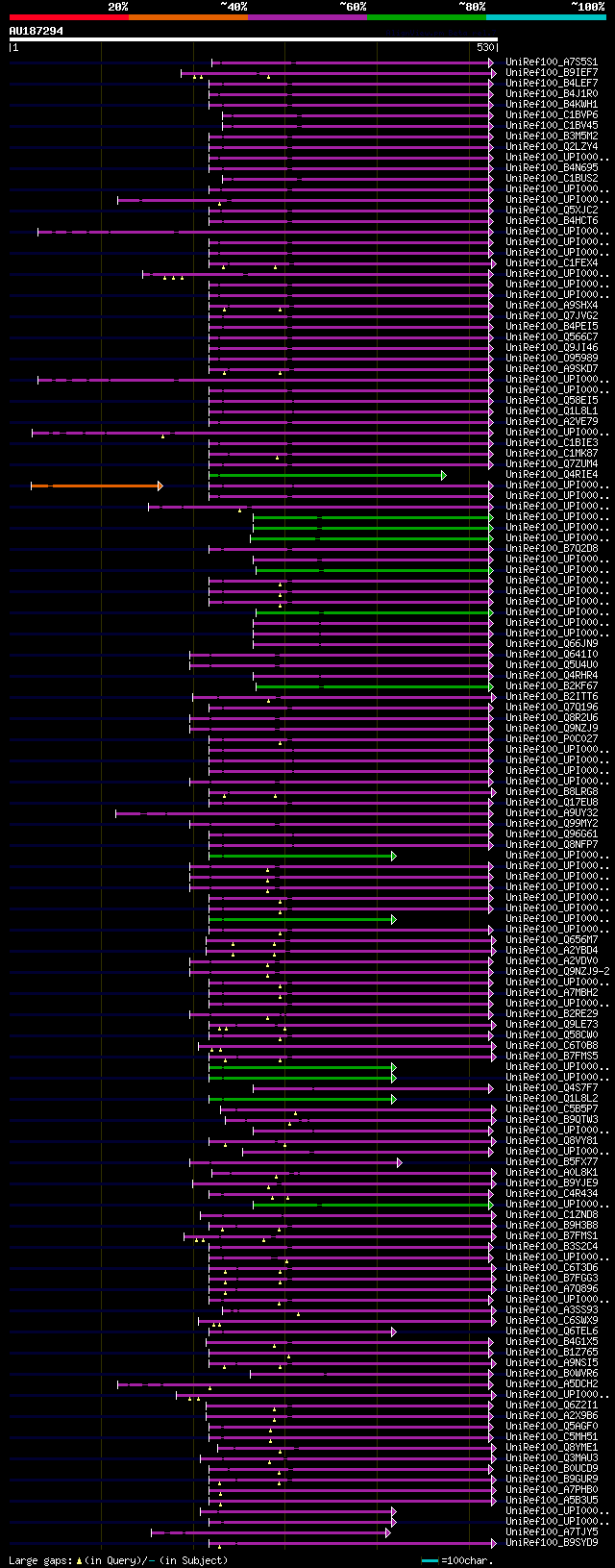The width and height of the screenshot is (615, 1568).
Task: Click the red 20% identity legend bar
Action: [68, 17]
